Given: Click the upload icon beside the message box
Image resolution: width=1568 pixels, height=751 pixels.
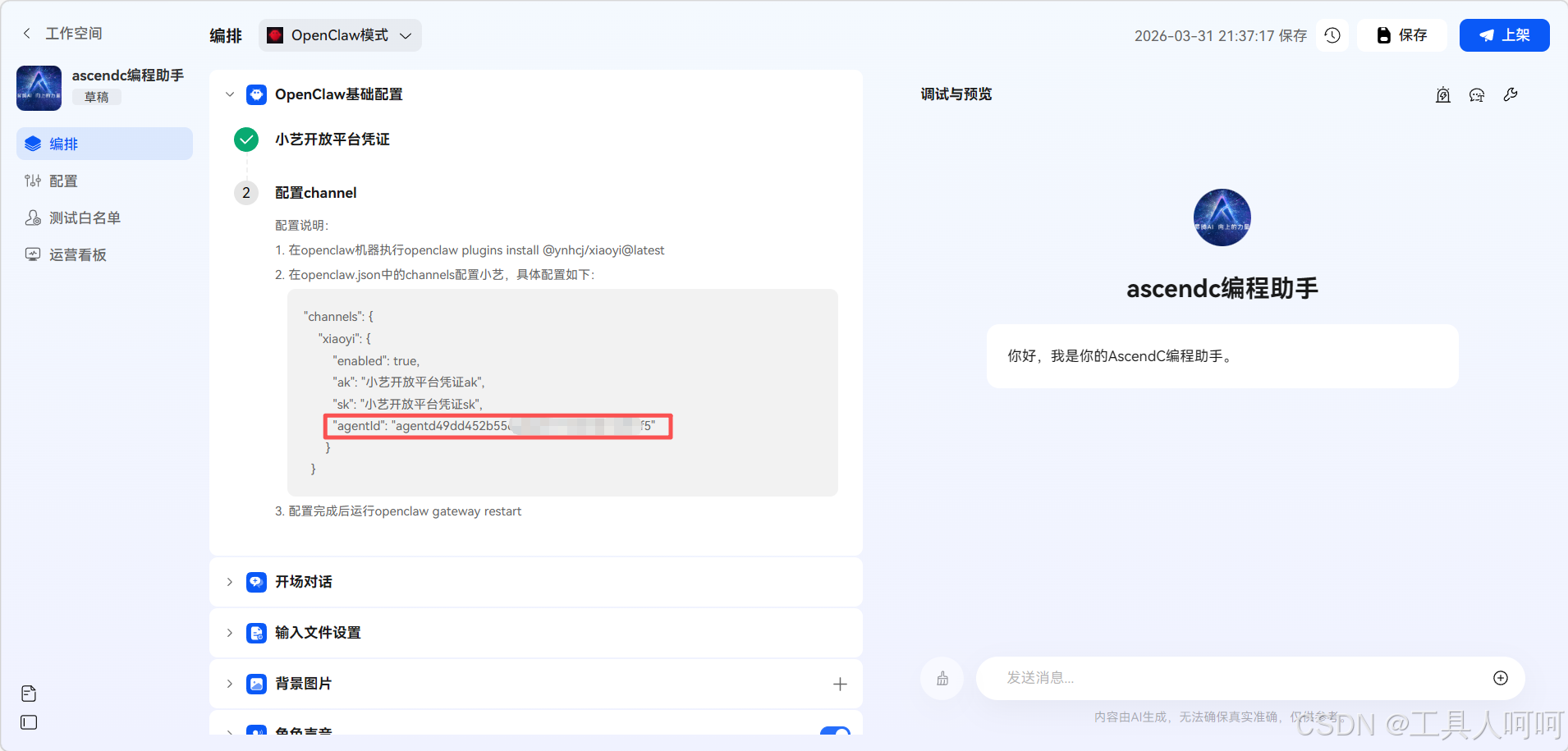Looking at the screenshot, I should tap(942, 678).
